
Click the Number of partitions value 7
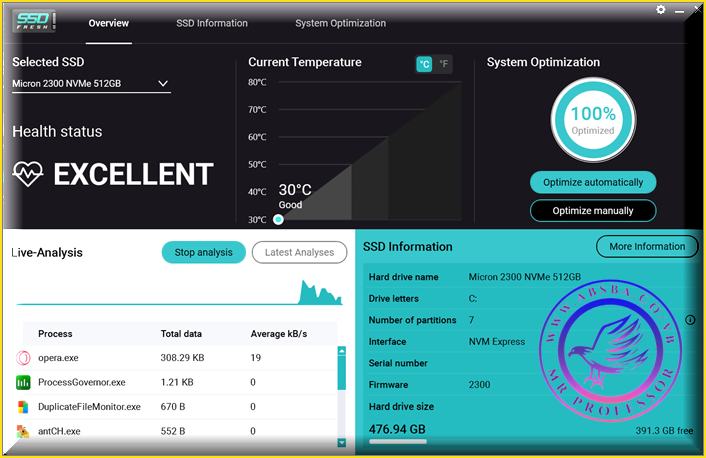tap(471, 320)
